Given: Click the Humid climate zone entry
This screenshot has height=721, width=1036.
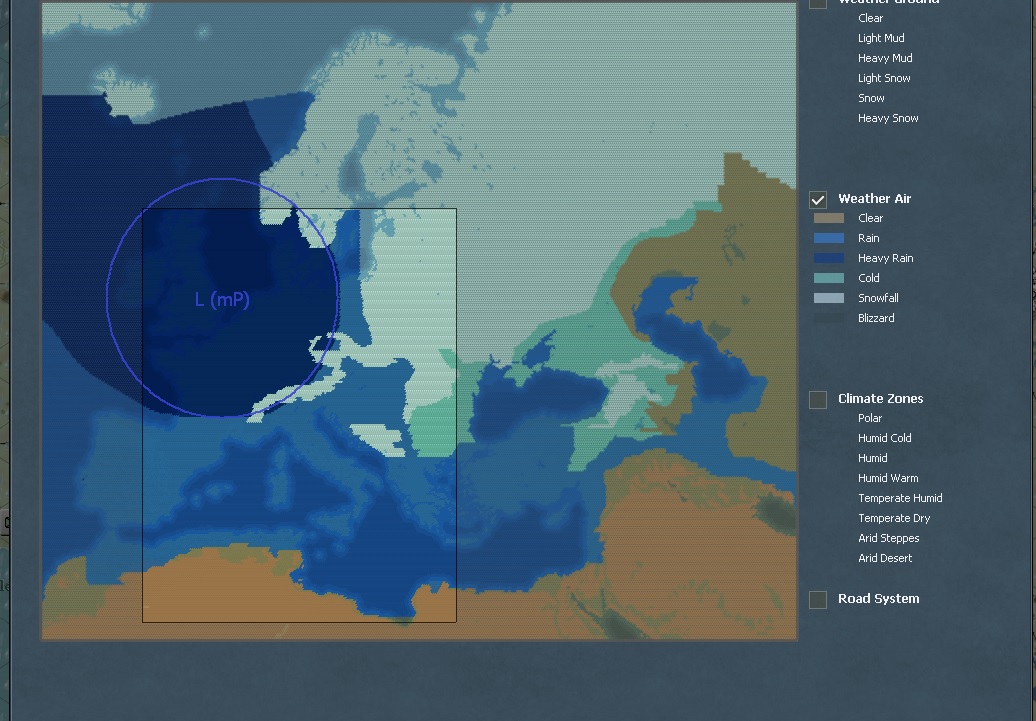Looking at the screenshot, I should [x=872, y=458].
